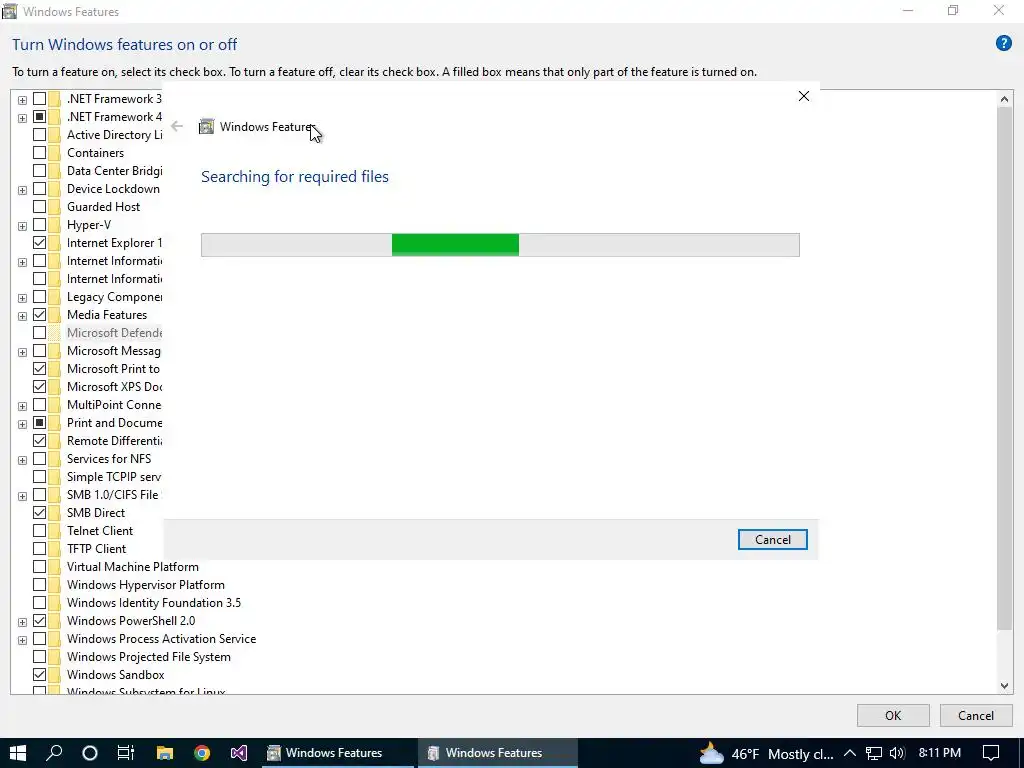Click the green progress bar indicator

[x=455, y=245]
